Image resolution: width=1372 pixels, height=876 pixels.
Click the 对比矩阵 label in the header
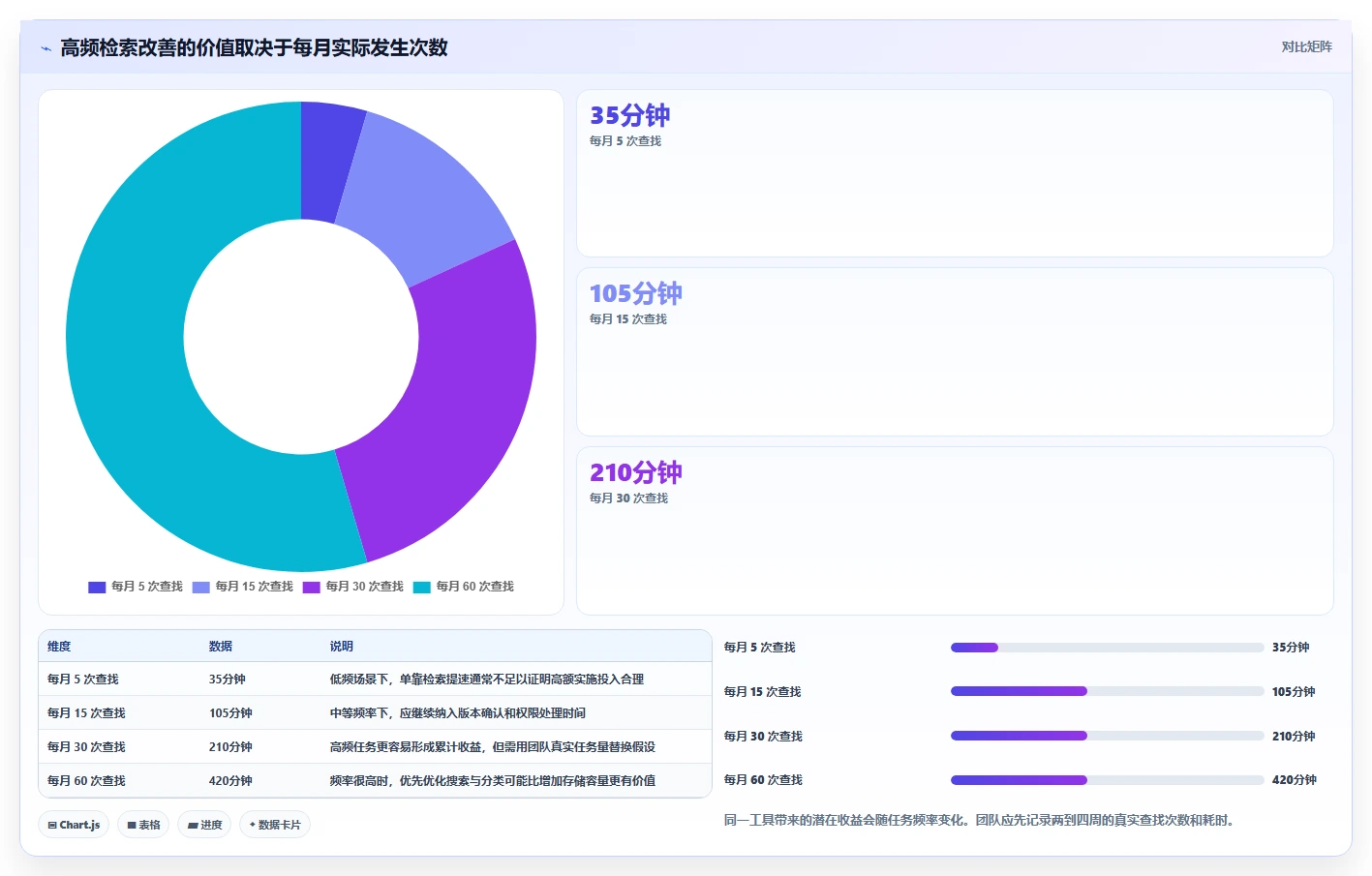click(1306, 47)
